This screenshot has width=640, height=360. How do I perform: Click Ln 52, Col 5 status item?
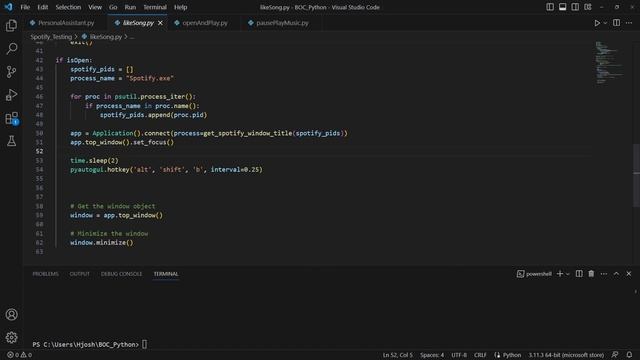tap(398, 355)
